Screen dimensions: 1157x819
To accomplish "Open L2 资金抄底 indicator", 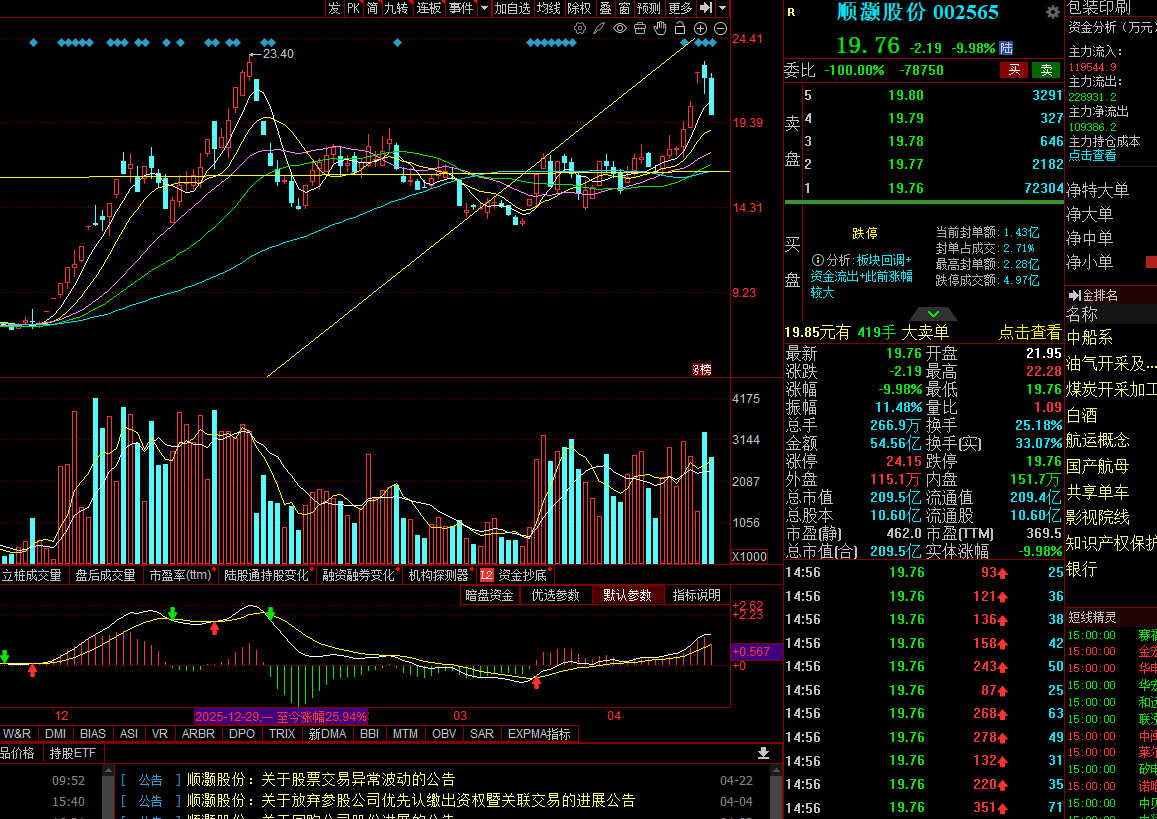I will click(514, 576).
